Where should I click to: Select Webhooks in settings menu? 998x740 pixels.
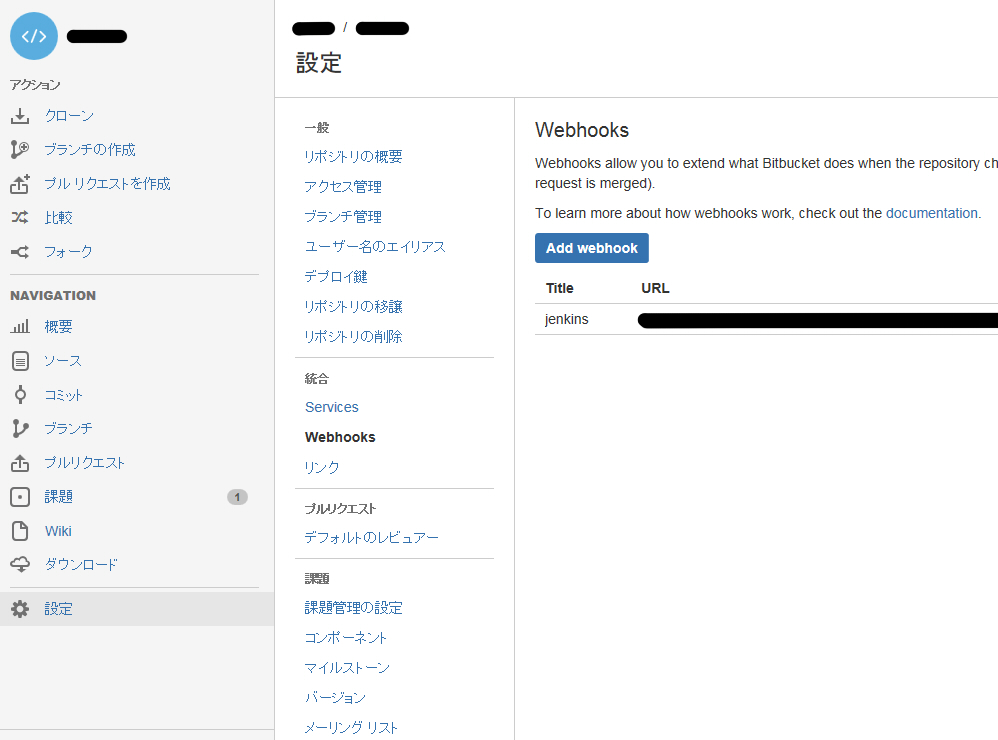pyautogui.click(x=340, y=437)
